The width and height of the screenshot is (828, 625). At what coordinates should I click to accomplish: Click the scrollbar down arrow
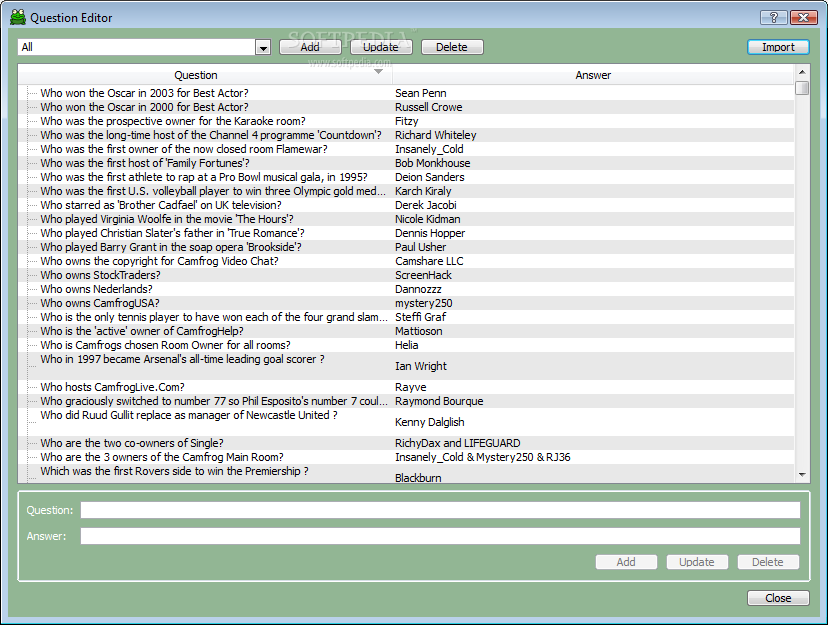click(x=802, y=475)
